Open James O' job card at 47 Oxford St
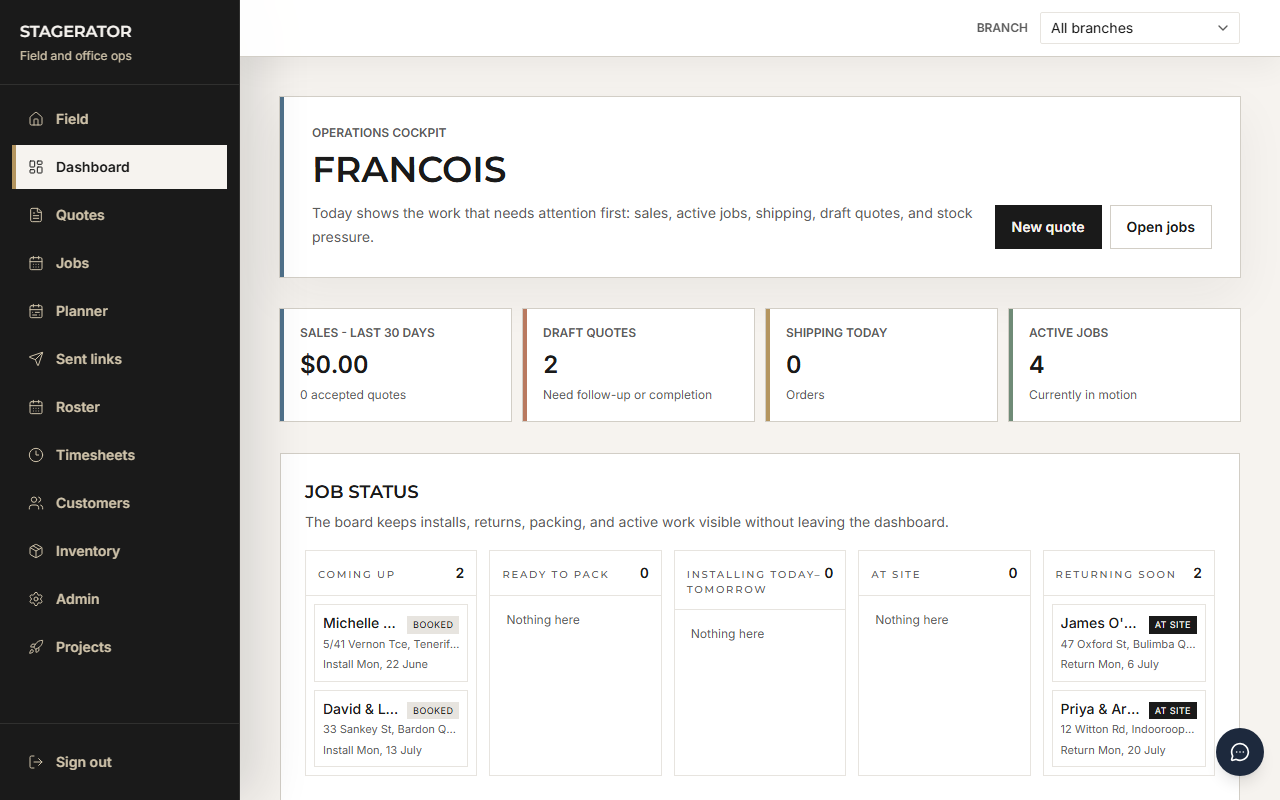The image size is (1280, 800). [1129, 643]
